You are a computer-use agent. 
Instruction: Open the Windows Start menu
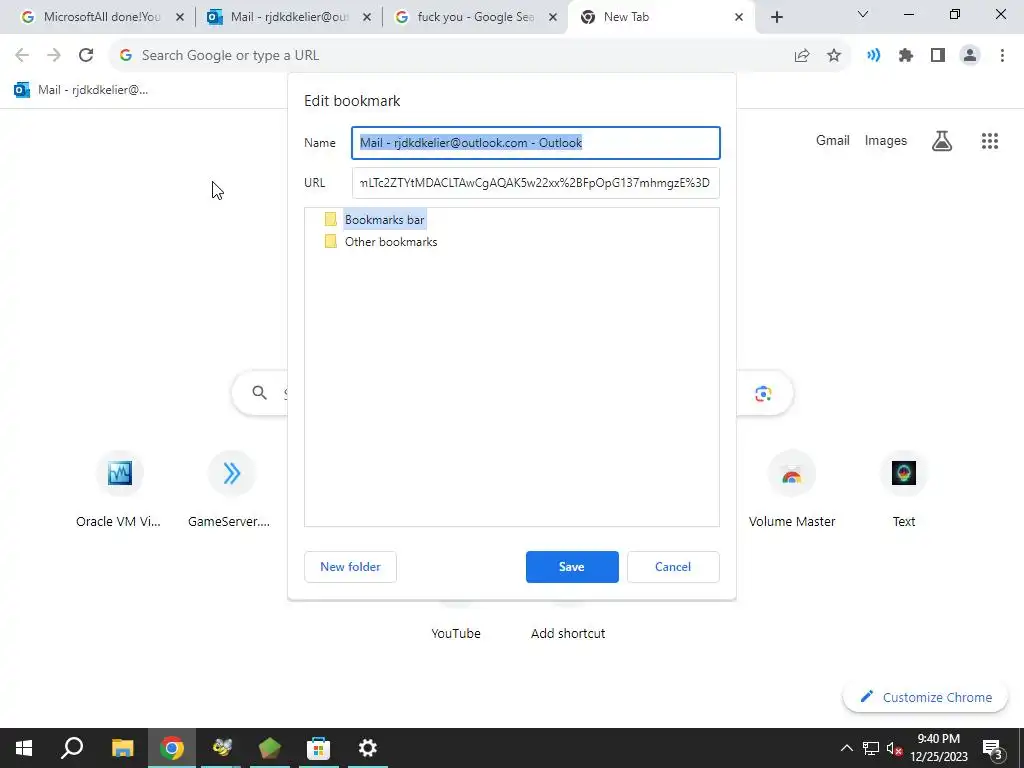[24, 748]
